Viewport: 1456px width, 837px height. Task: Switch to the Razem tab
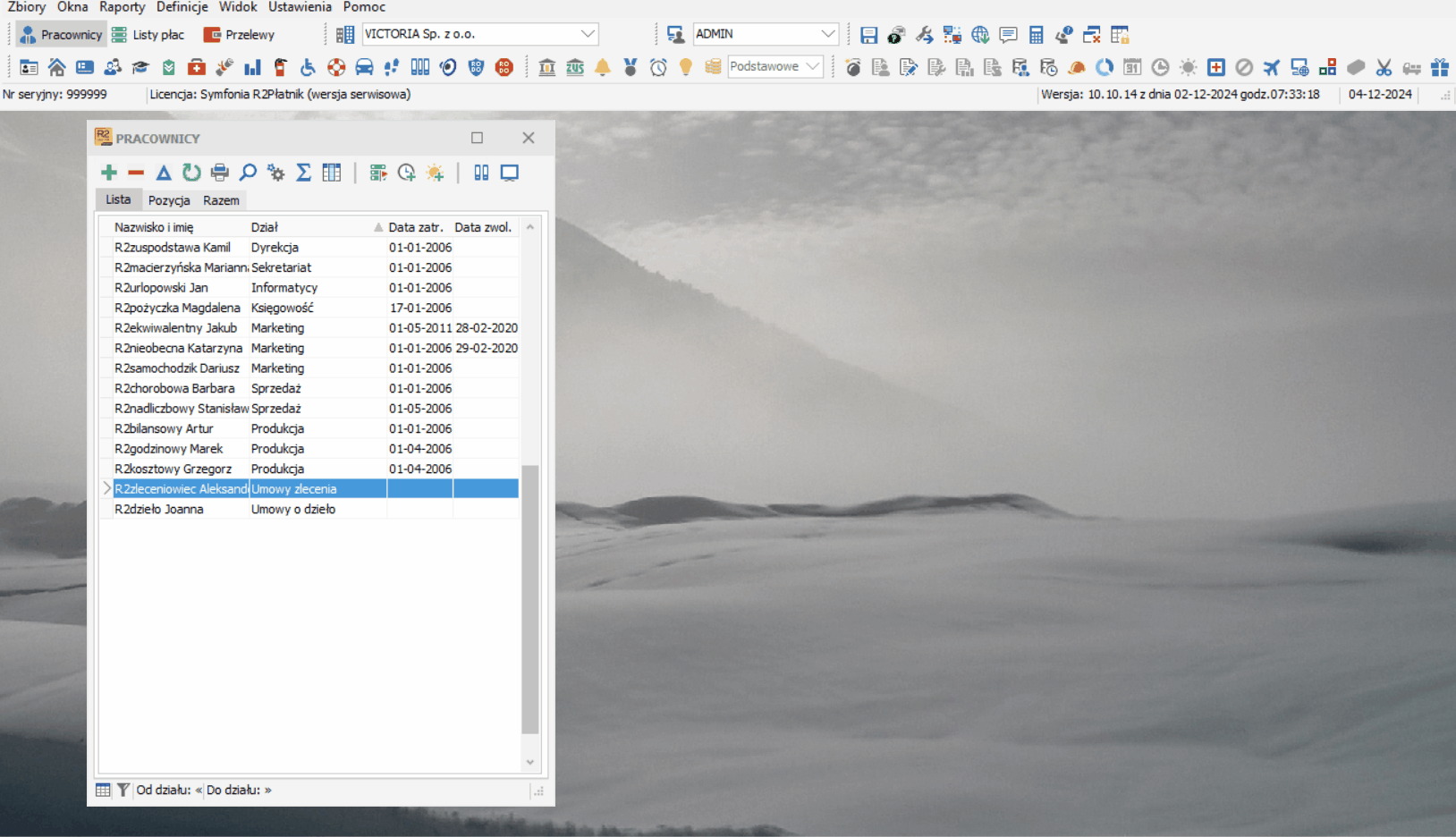(x=221, y=200)
